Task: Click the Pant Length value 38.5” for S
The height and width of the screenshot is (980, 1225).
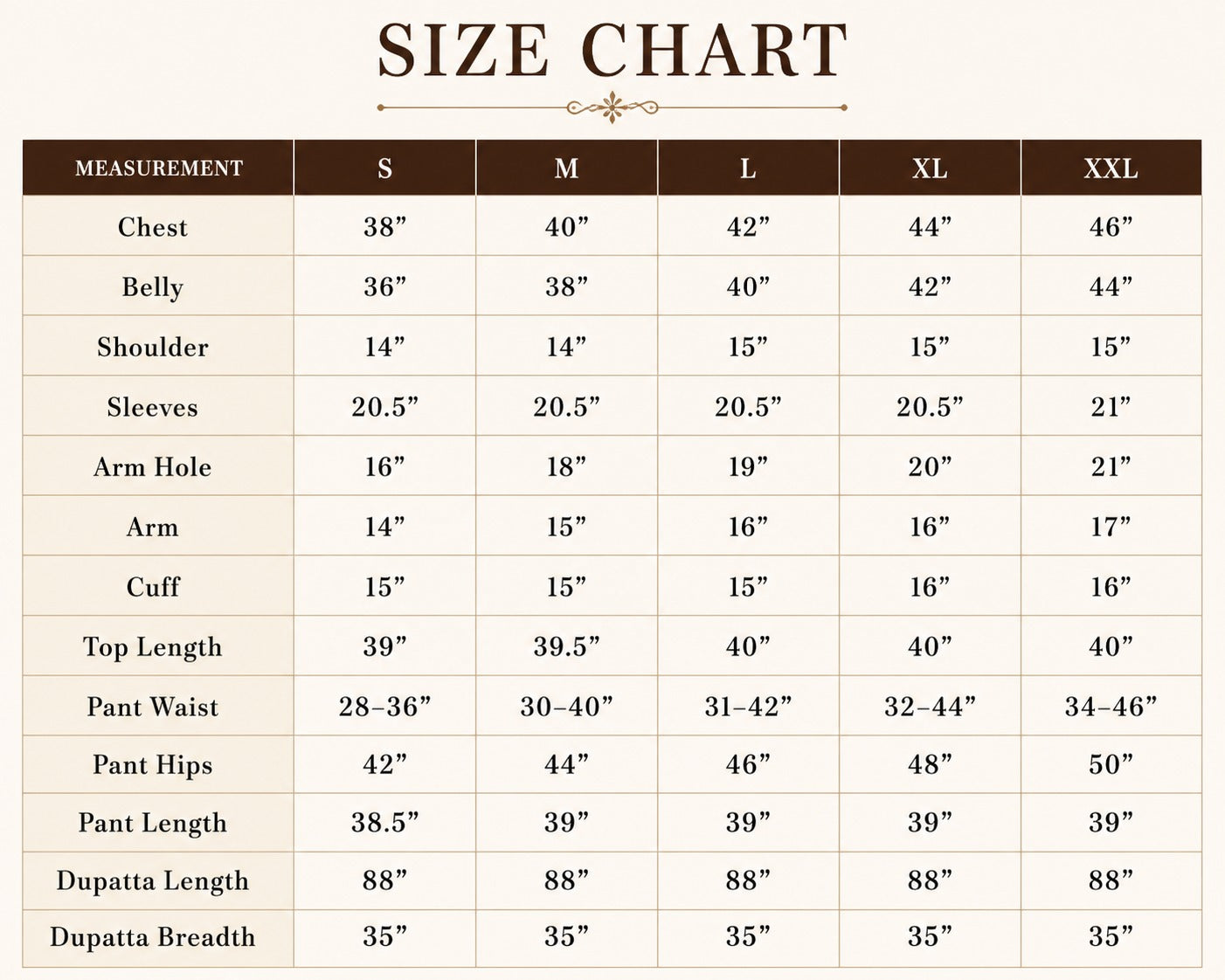Action: coord(384,822)
